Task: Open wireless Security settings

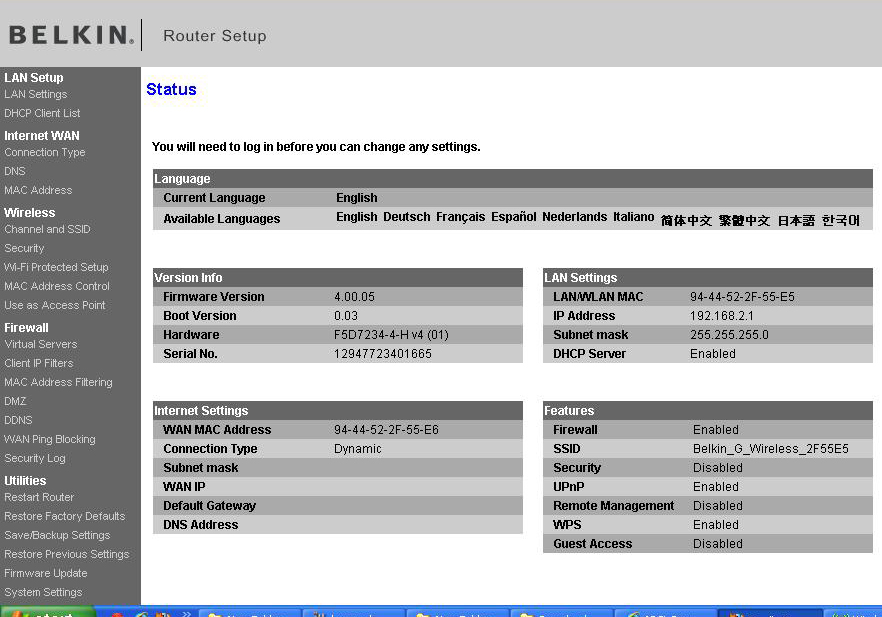Action: 24,248
